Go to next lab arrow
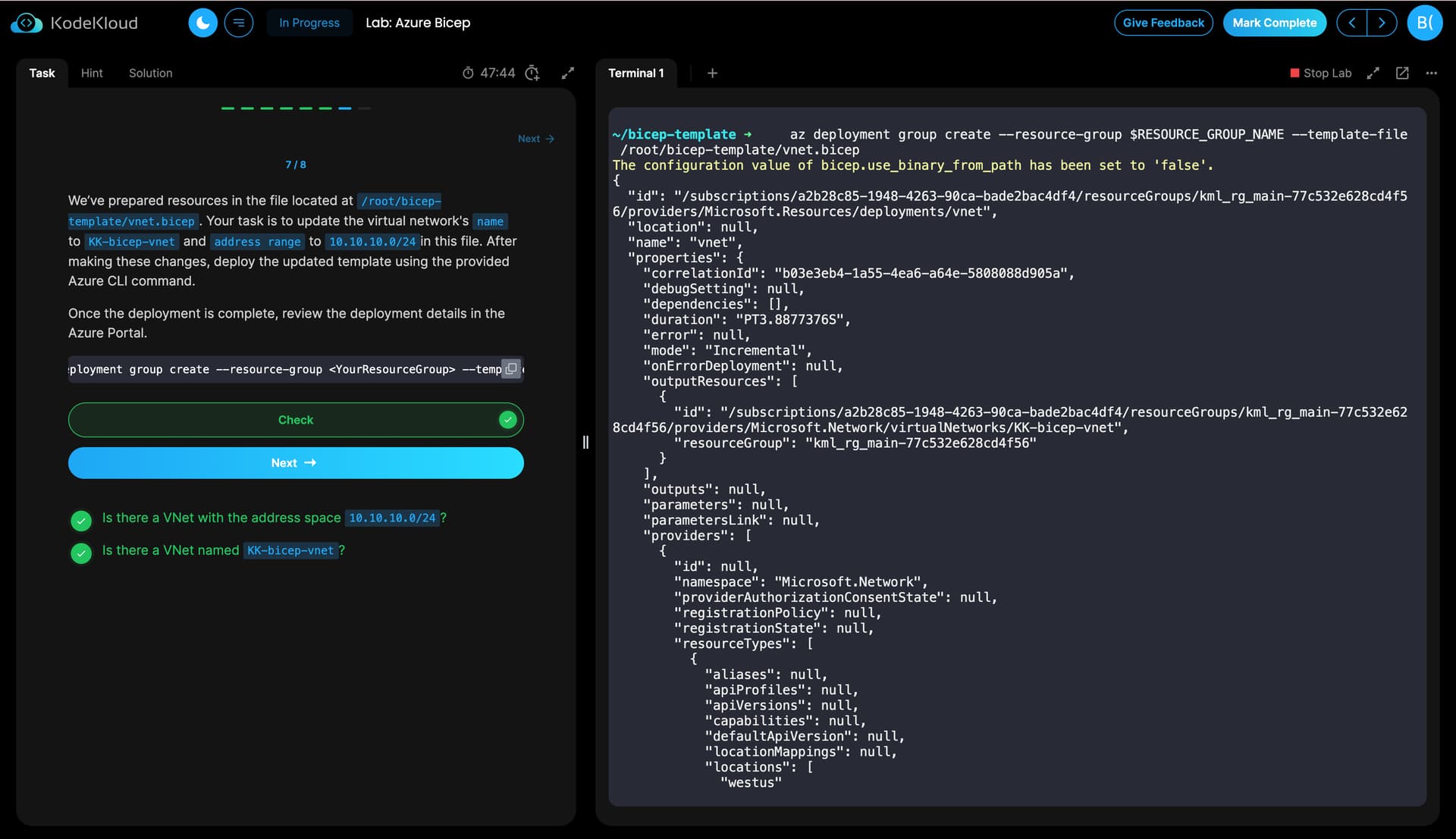The width and height of the screenshot is (1456, 839). [x=1382, y=23]
